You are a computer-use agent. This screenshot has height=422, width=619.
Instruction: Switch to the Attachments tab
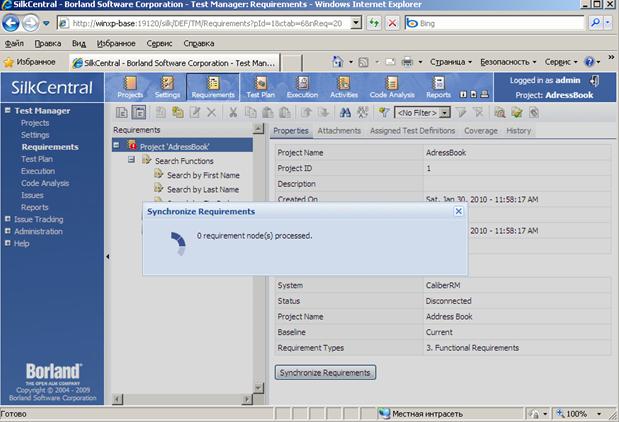[339, 131]
